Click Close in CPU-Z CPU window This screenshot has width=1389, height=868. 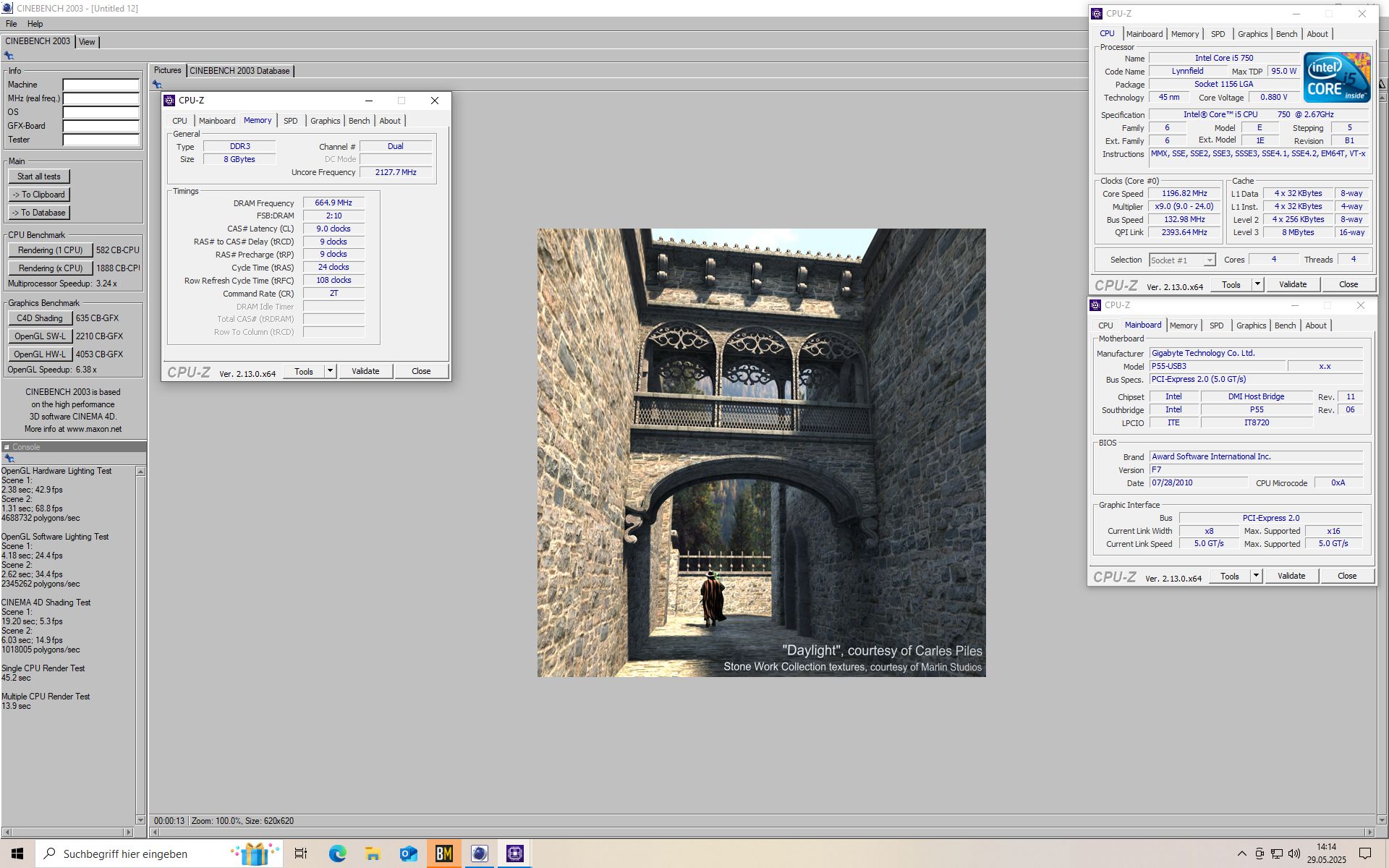(1348, 284)
